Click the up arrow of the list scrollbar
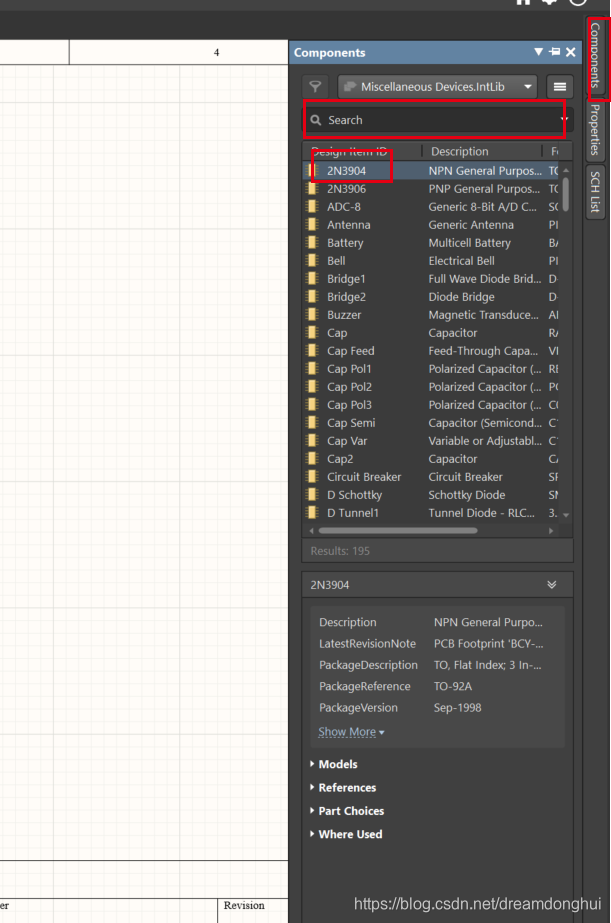The image size is (611, 923). coord(566,170)
